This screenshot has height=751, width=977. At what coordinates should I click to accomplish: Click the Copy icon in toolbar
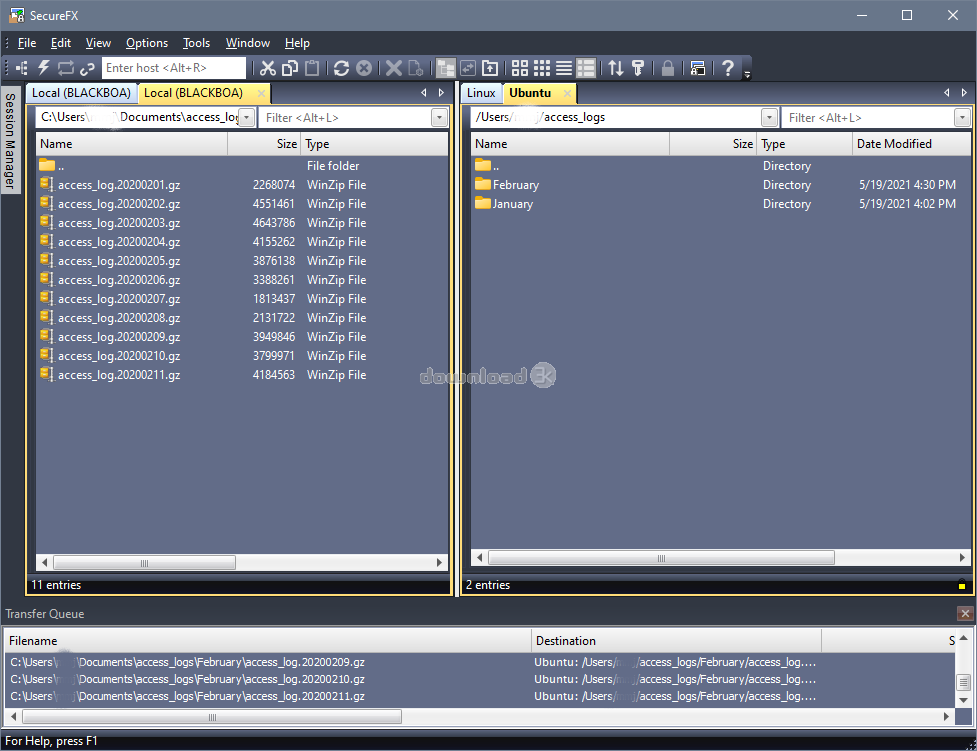click(290, 68)
